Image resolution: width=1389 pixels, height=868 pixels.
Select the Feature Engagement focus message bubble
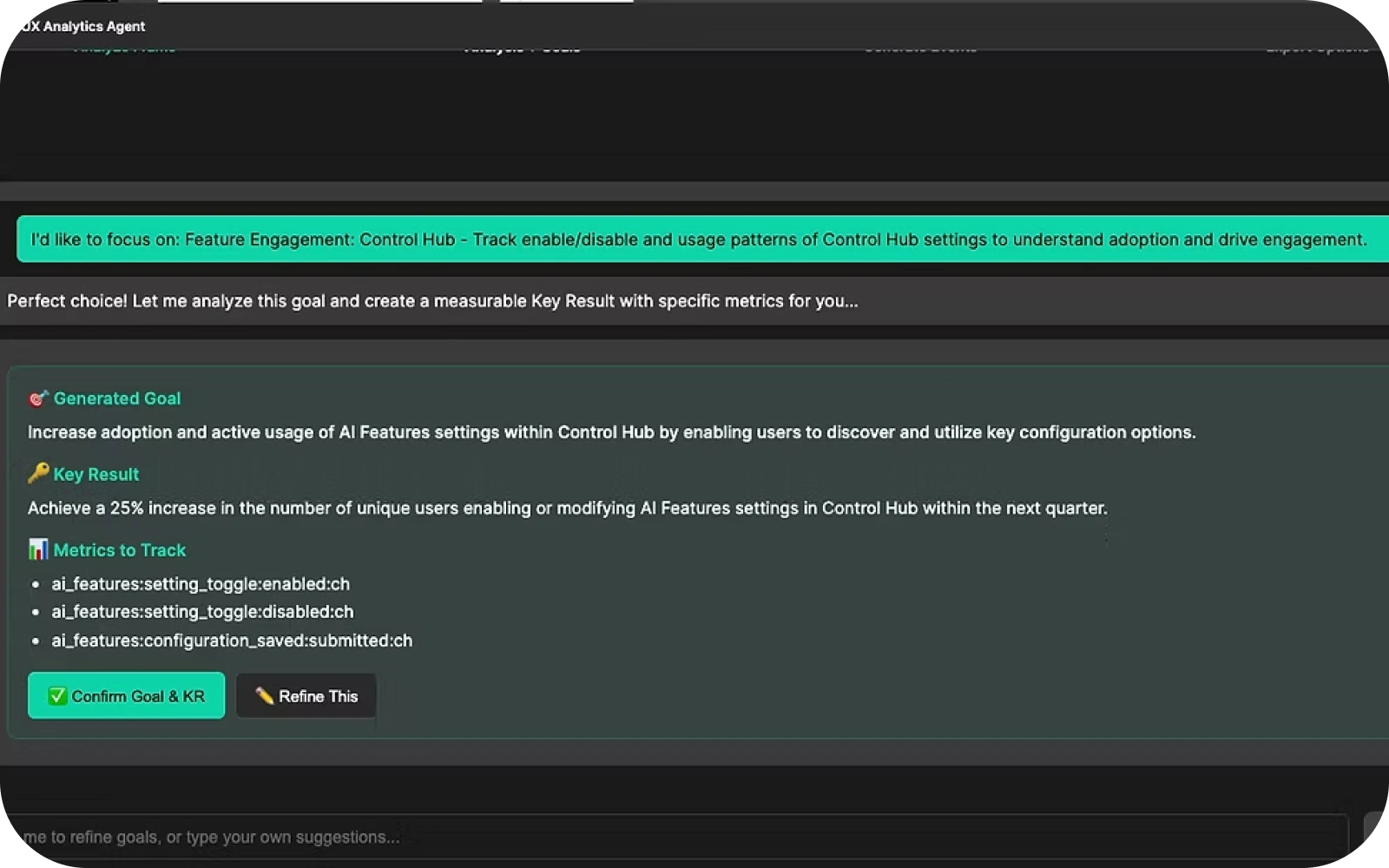click(x=702, y=240)
